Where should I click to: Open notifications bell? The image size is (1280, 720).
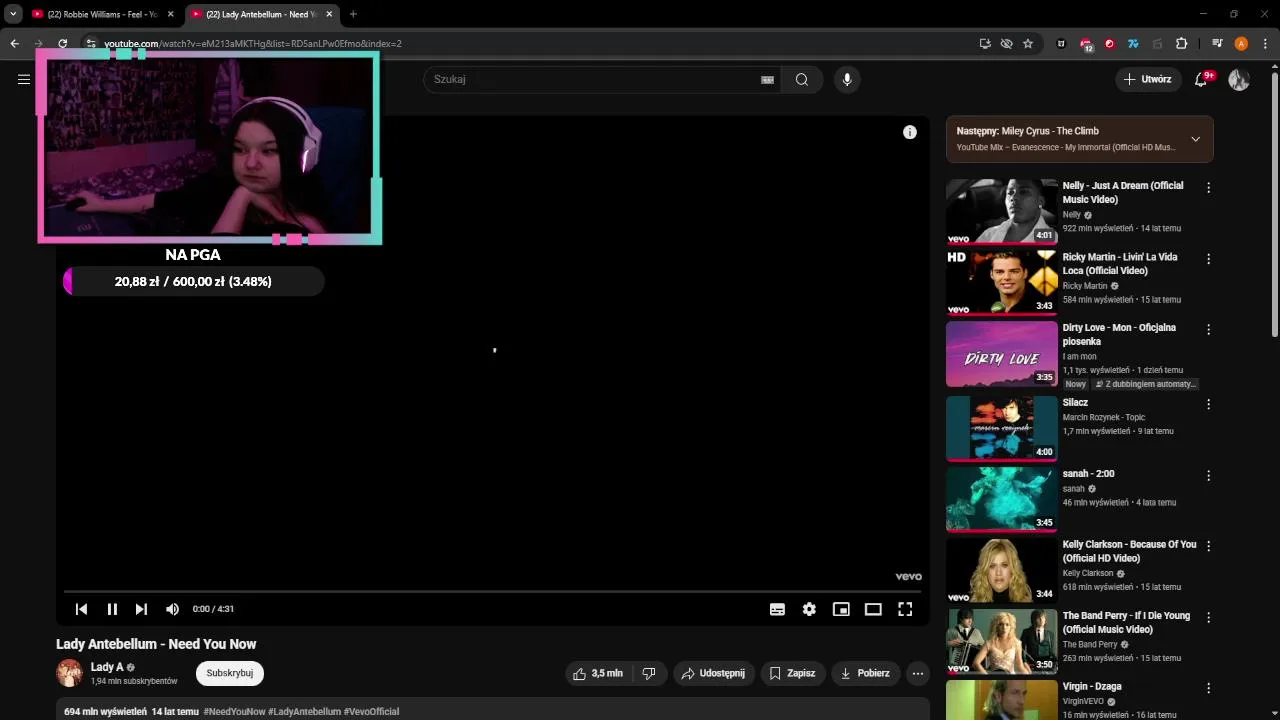pyautogui.click(x=1201, y=79)
